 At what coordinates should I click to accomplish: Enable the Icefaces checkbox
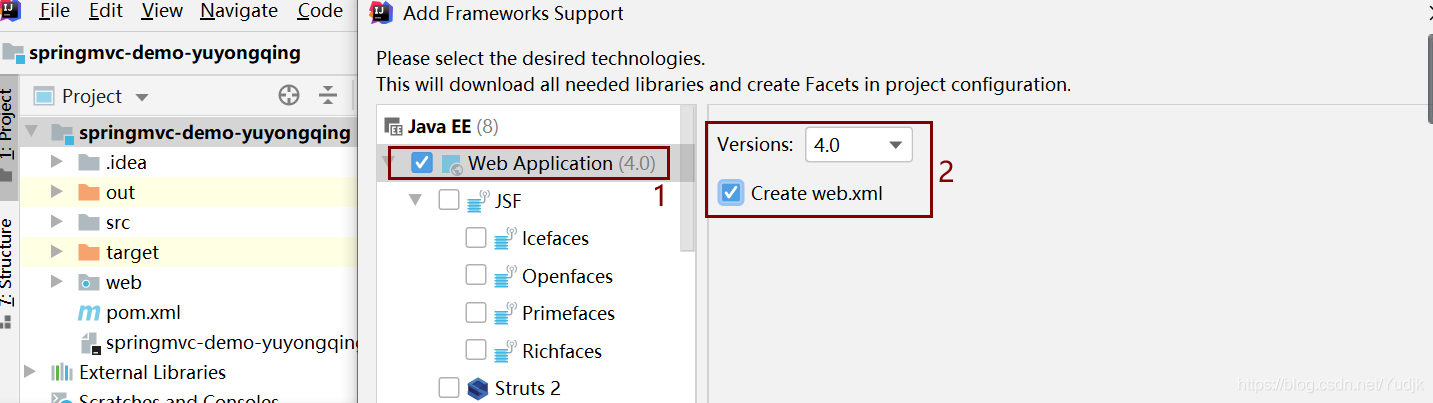pyautogui.click(x=476, y=239)
